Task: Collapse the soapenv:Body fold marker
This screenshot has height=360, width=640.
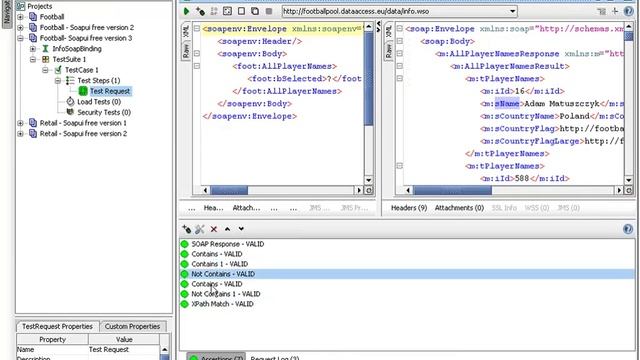Action: pyautogui.click(x=197, y=53)
